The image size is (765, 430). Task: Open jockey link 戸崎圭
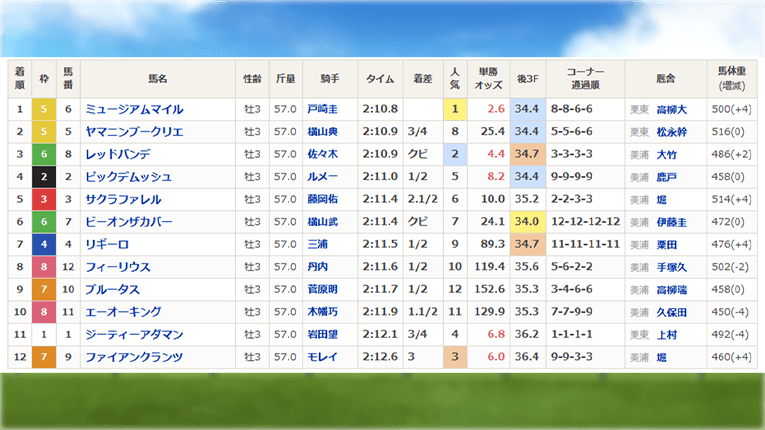322,109
